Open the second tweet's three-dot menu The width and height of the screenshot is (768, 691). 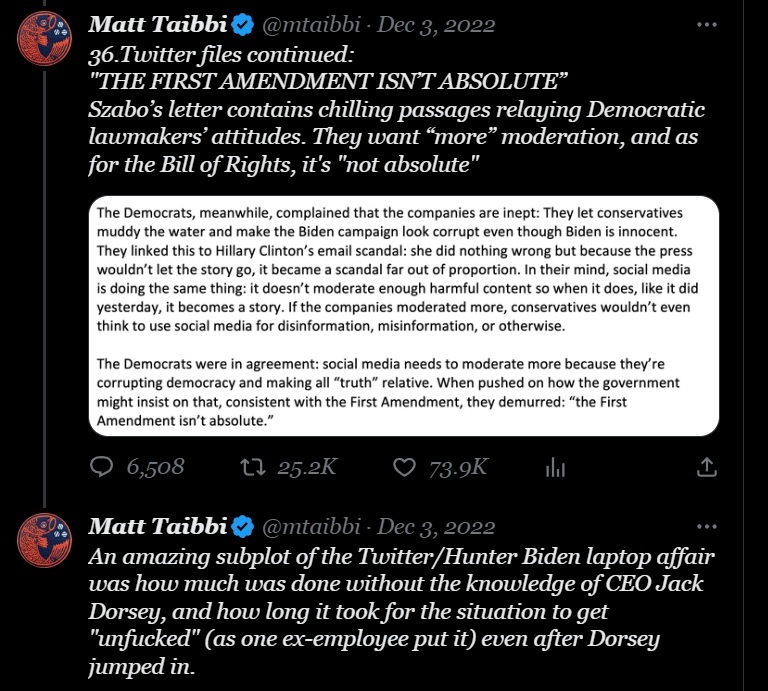pyautogui.click(x=706, y=525)
